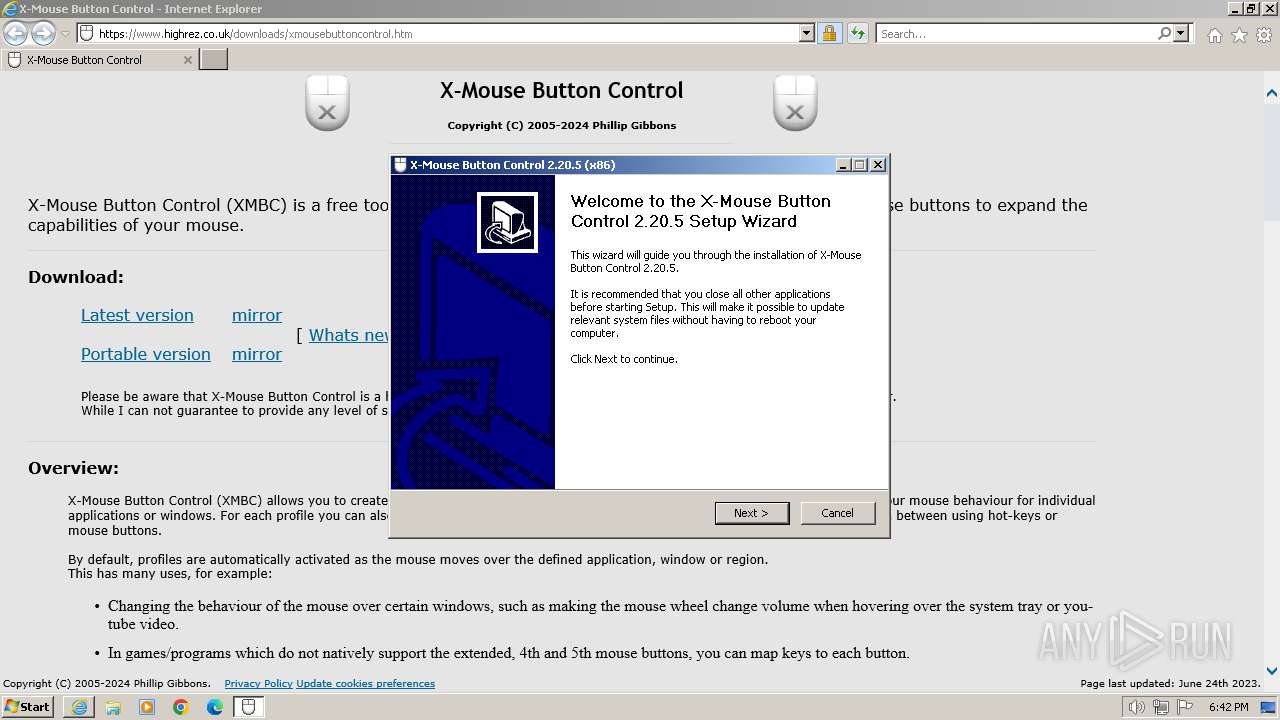Open the Home icon in Internet Explorer
1280x720 pixels.
tap(1214, 35)
